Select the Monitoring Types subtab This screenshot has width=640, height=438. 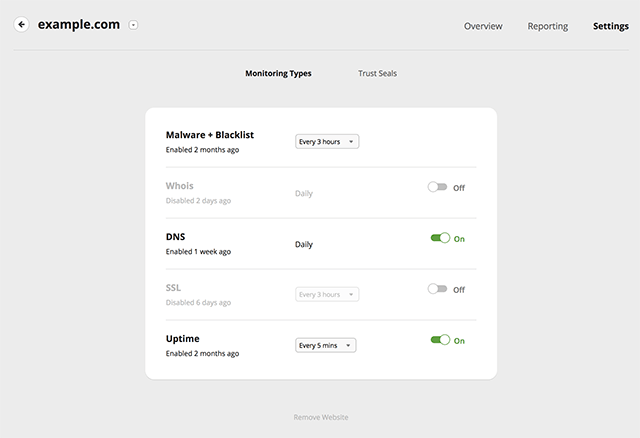tap(278, 73)
